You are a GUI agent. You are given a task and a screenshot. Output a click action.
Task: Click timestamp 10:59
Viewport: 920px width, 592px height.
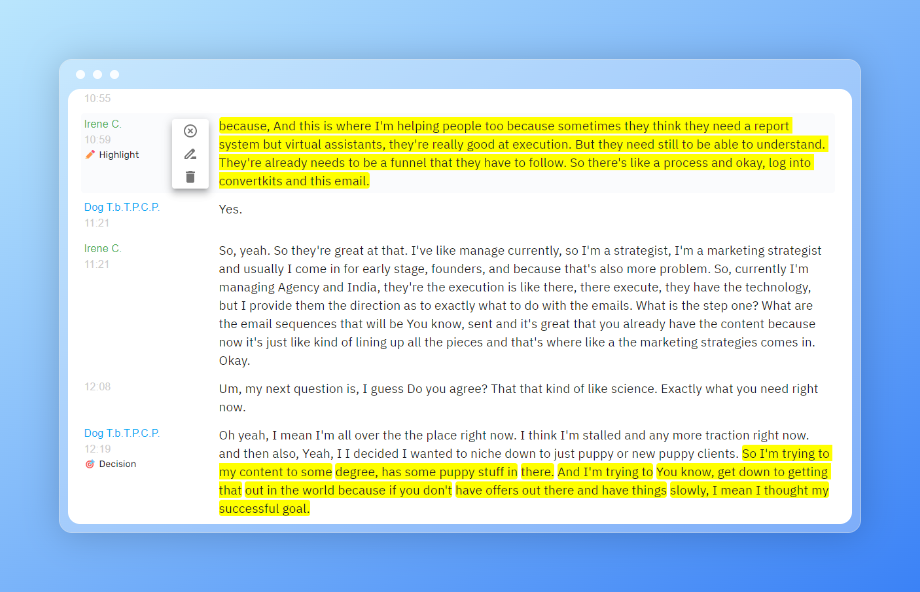coord(97,140)
